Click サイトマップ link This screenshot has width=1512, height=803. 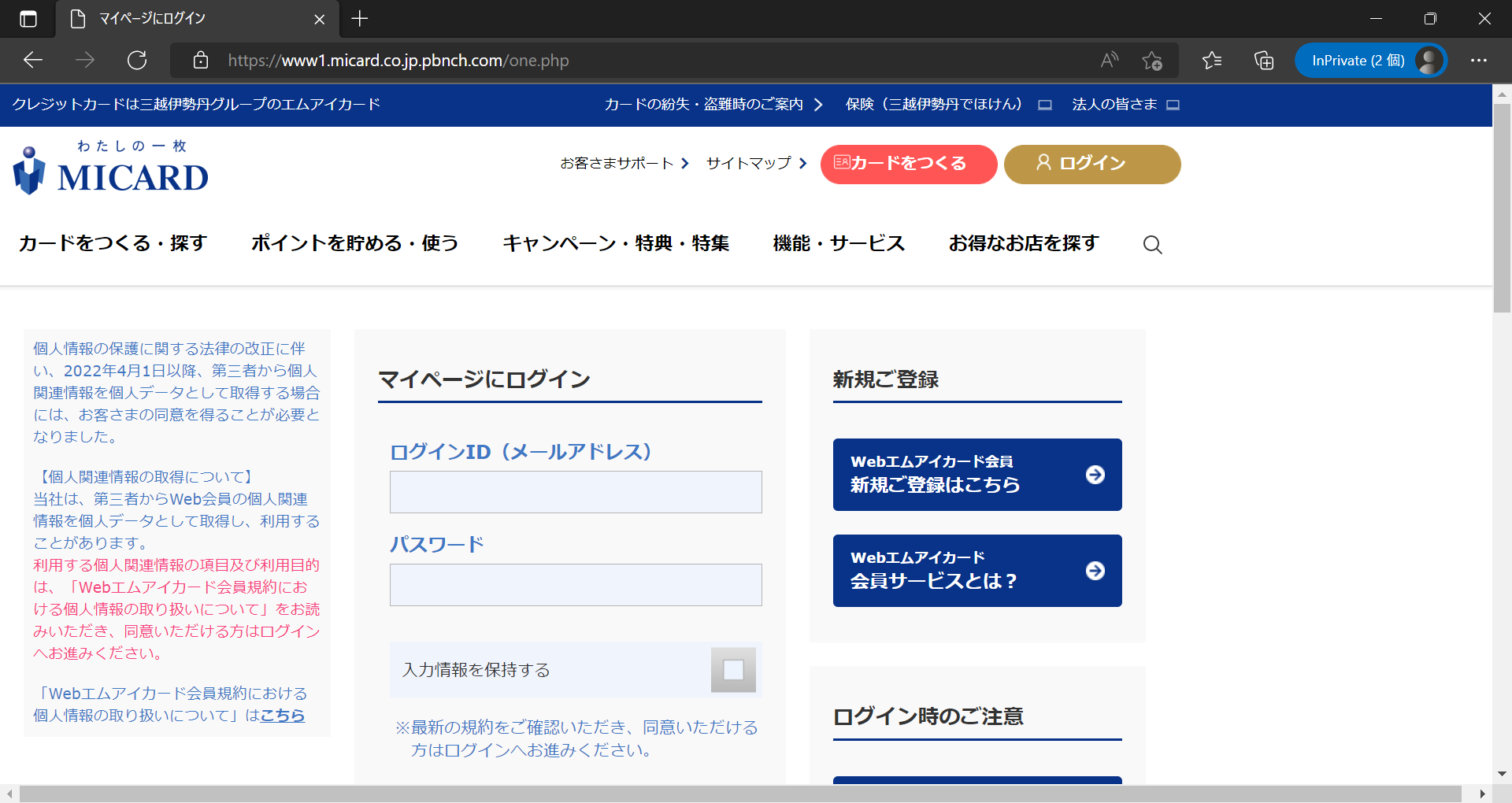757,163
